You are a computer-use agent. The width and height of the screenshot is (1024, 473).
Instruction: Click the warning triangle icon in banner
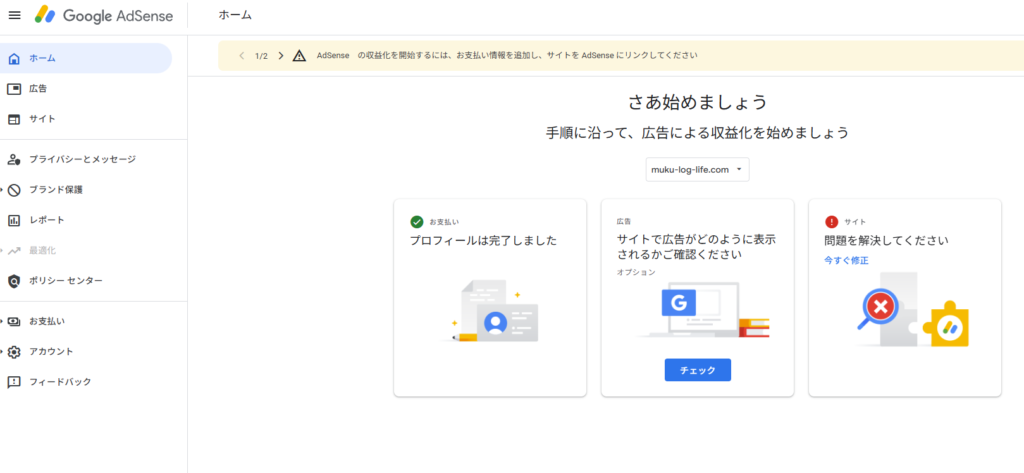pos(299,56)
